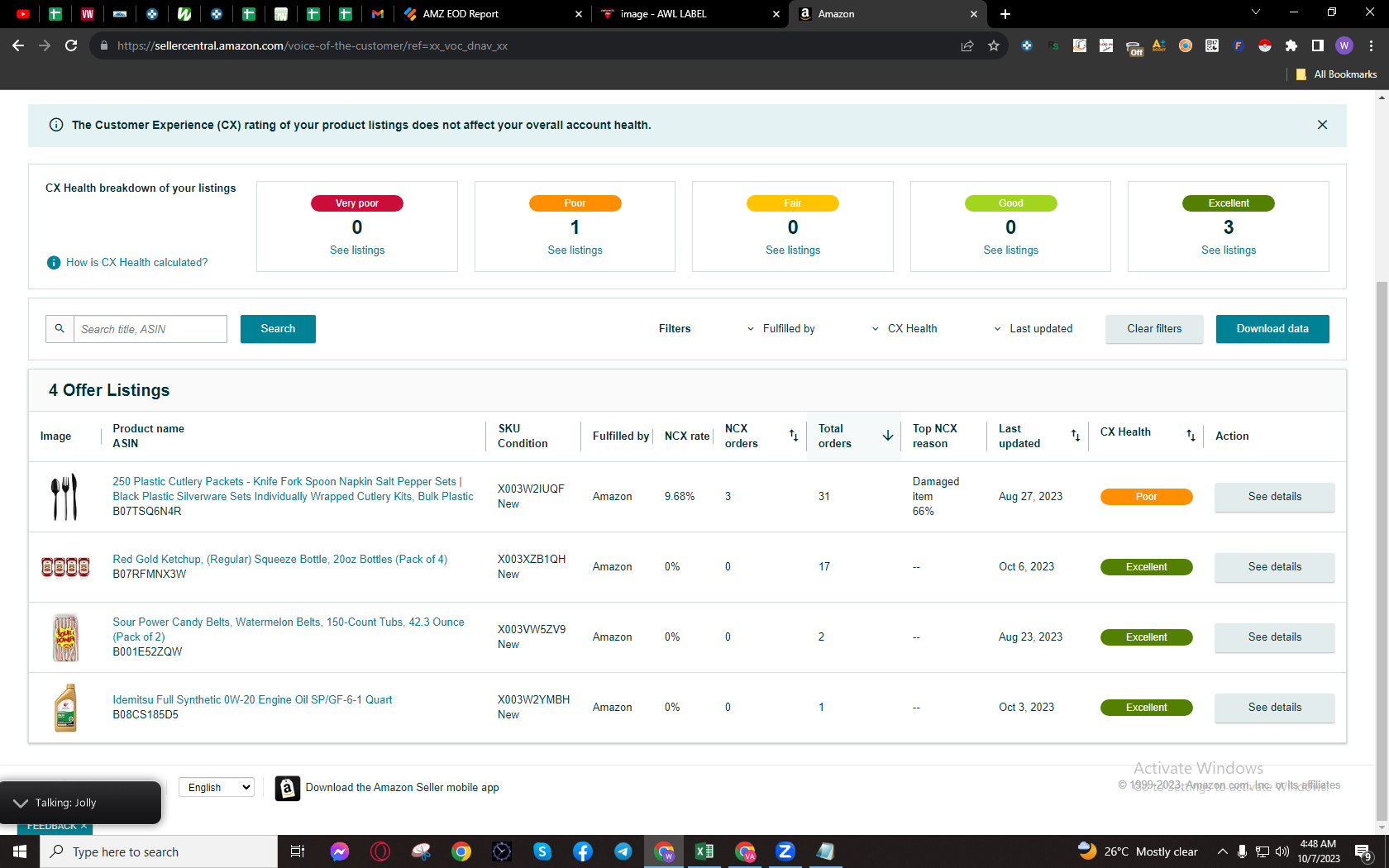Screen dimensions: 1389x868
Task: Open Messenger from the taskbar
Action: coord(340,851)
